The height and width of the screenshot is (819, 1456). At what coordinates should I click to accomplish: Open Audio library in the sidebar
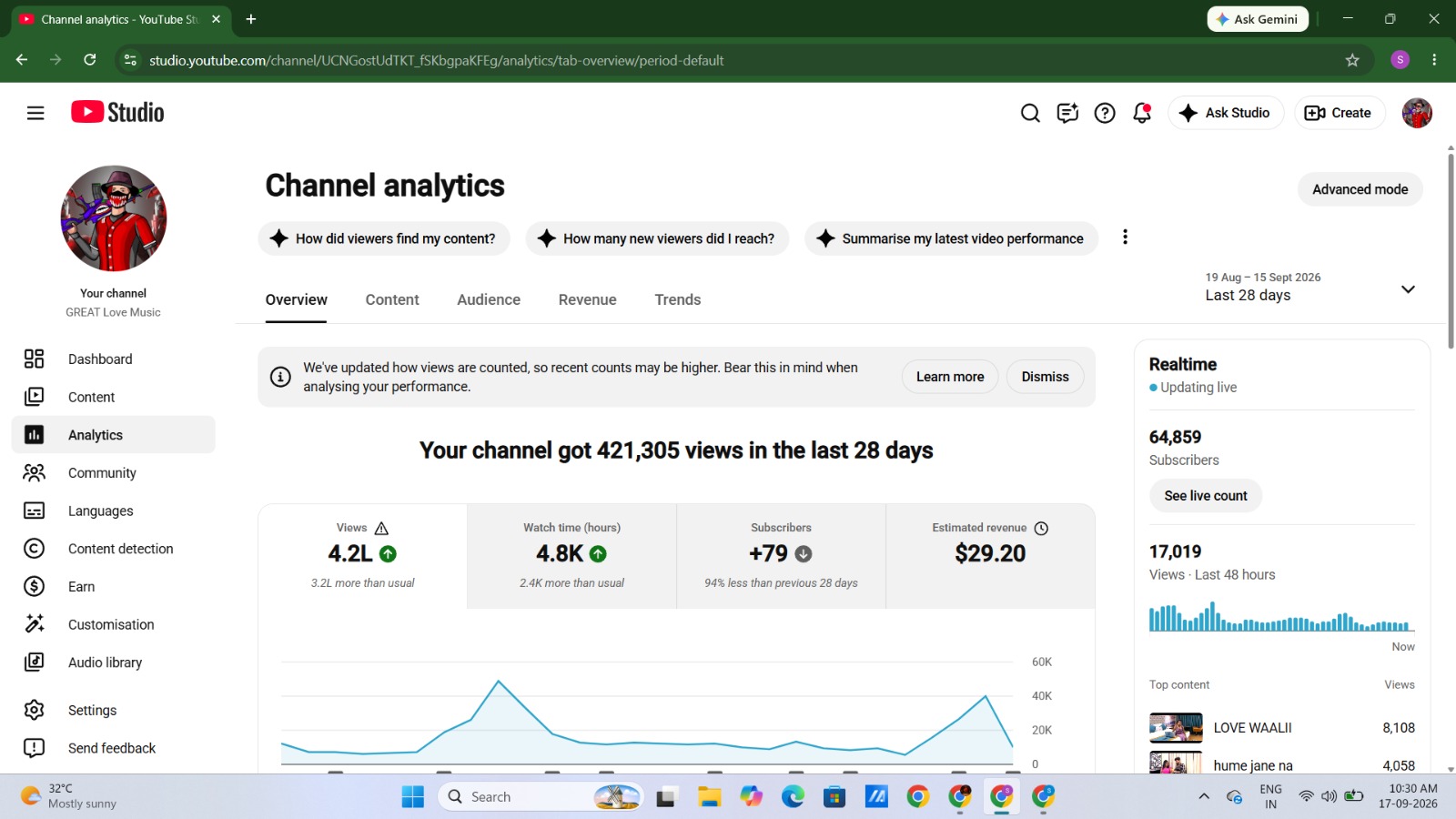[x=114, y=662]
